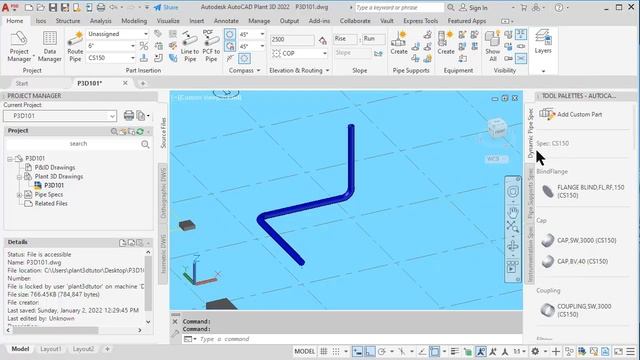This screenshot has width=640, height=360.
Task: Switch to the Layout1 tab
Action: click(x=51, y=349)
